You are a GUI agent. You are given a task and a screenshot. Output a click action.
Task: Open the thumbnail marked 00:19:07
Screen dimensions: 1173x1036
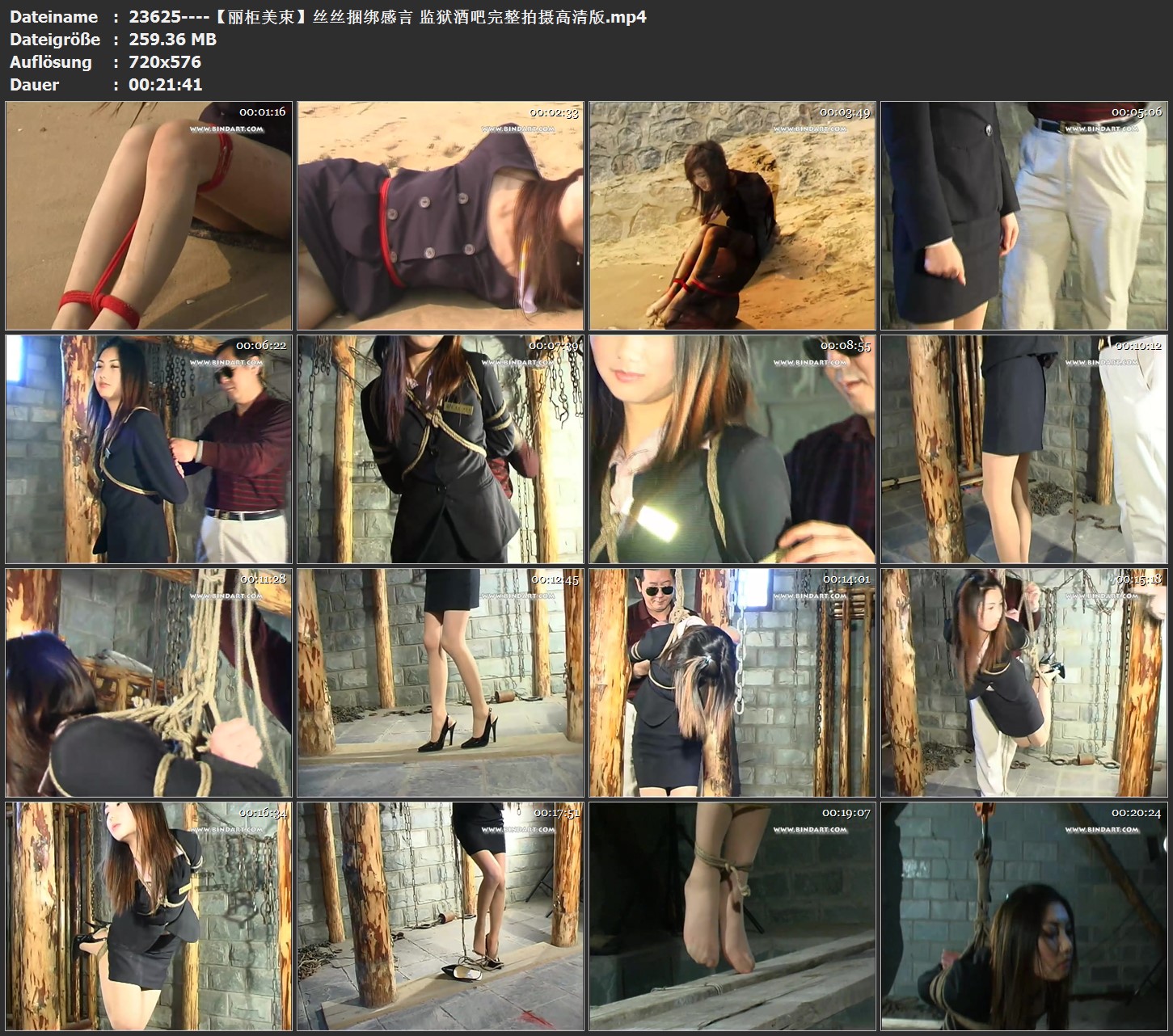tap(732, 916)
